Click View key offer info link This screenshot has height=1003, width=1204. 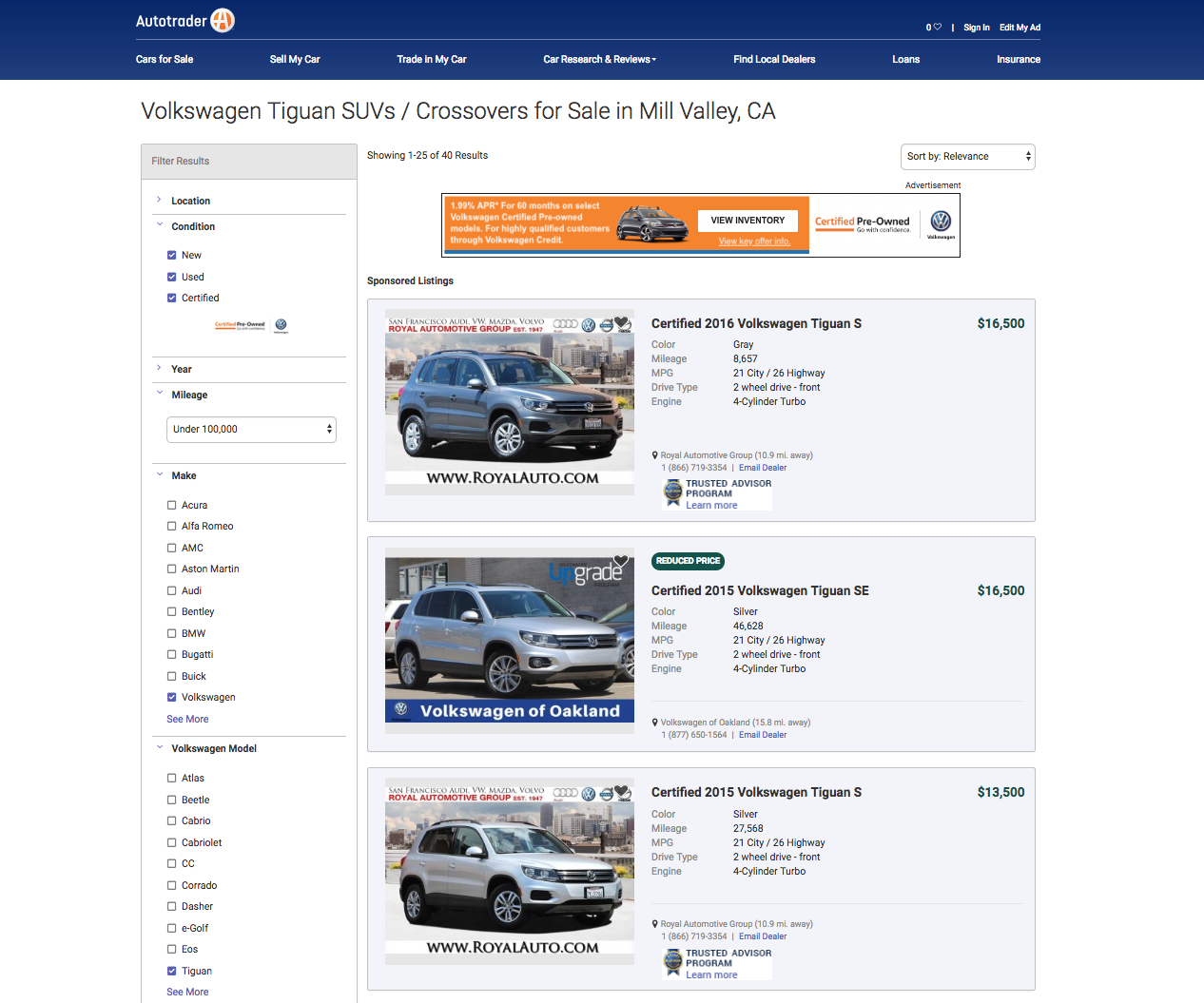click(754, 241)
